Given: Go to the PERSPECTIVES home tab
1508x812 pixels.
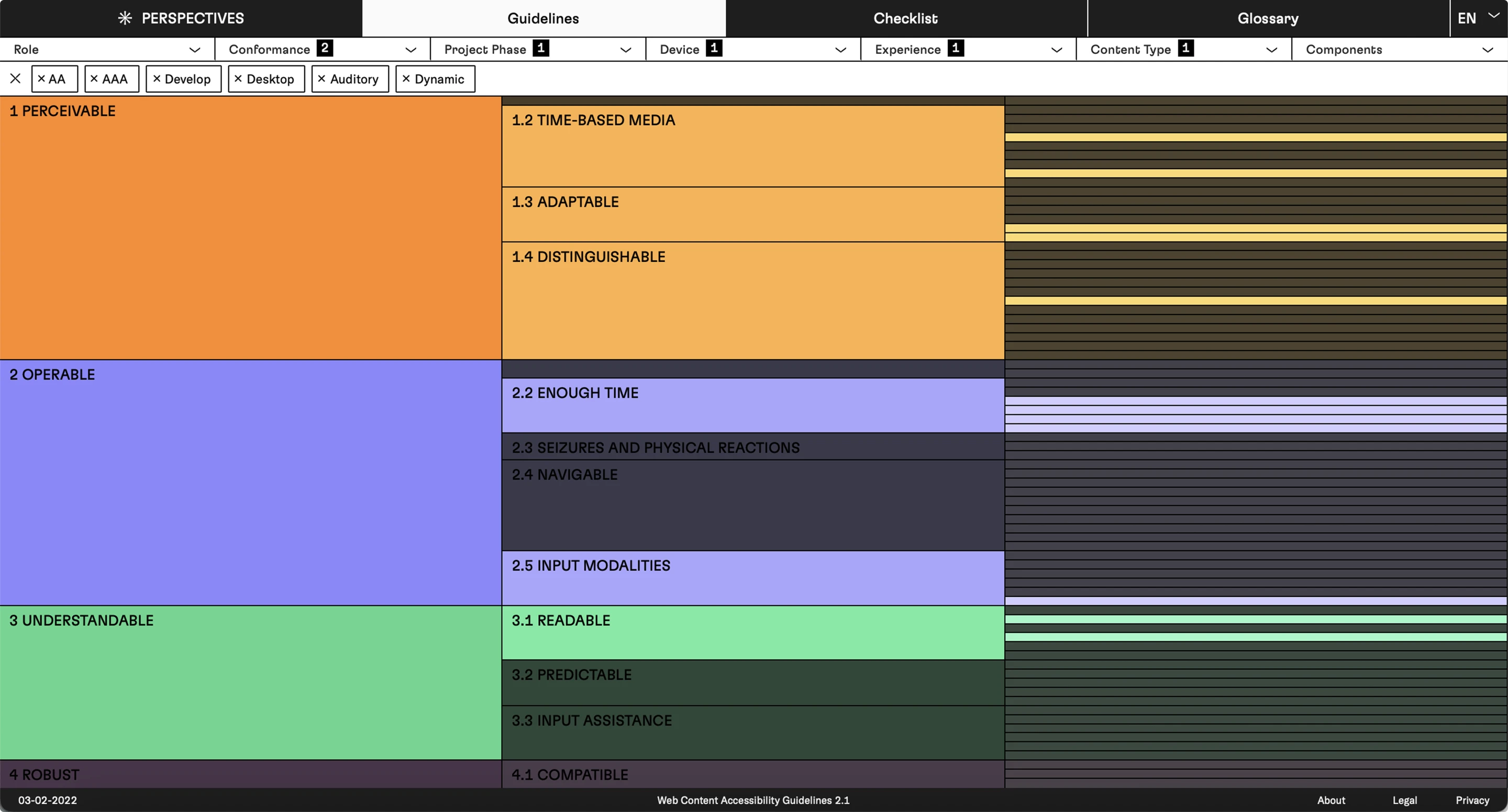Looking at the screenshot, I should [181, 18].
